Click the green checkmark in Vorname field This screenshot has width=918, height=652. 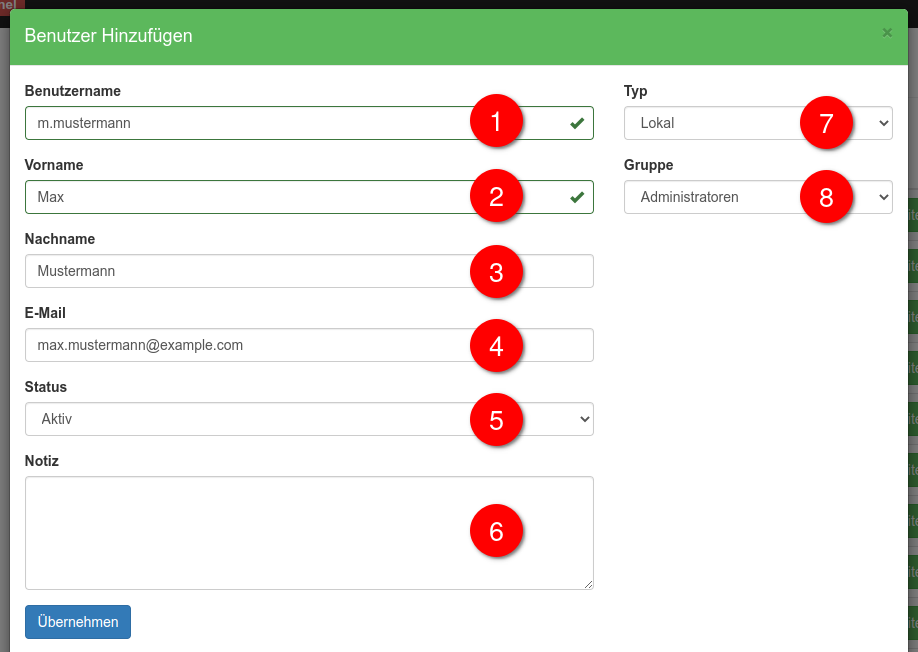[577, 197]
